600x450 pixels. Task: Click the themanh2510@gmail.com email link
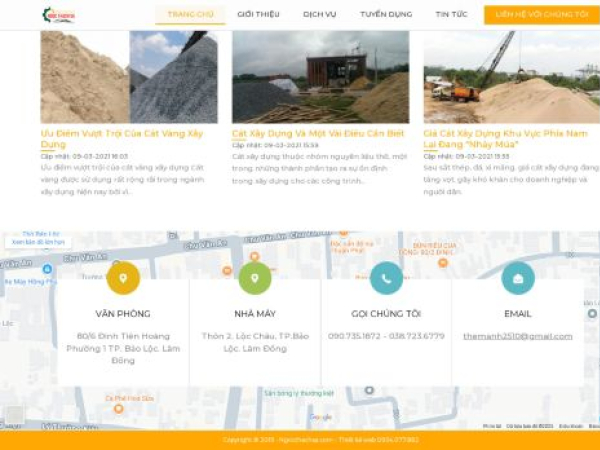pos(517,336)
